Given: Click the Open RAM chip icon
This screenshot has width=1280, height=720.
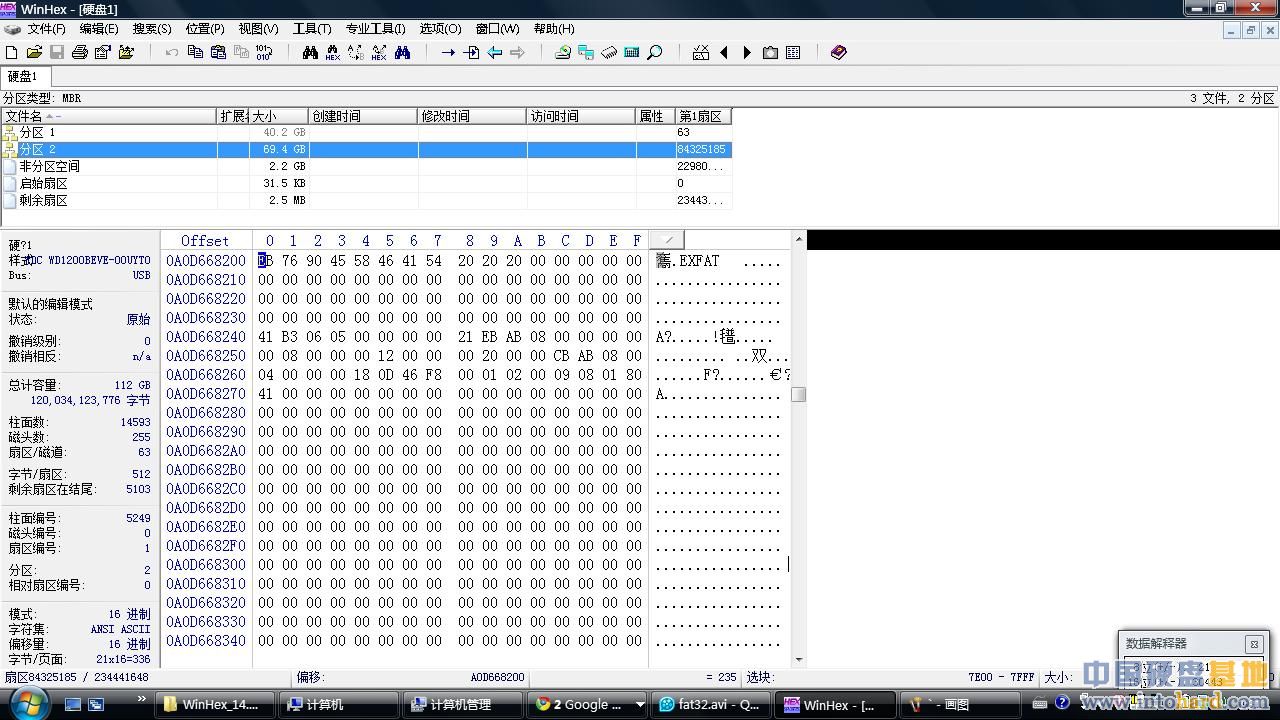Looking at the screenshot, I should tap(609, 52).
